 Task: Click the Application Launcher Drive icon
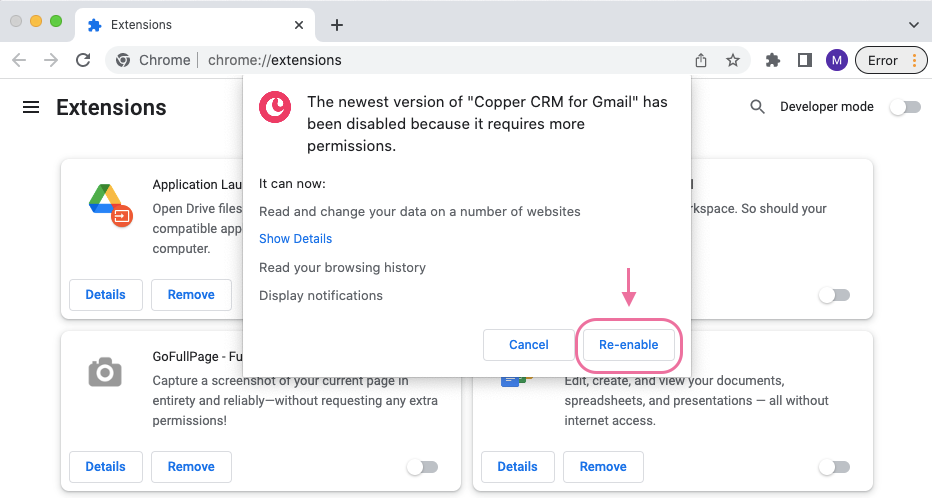click(x=110, y=205)
